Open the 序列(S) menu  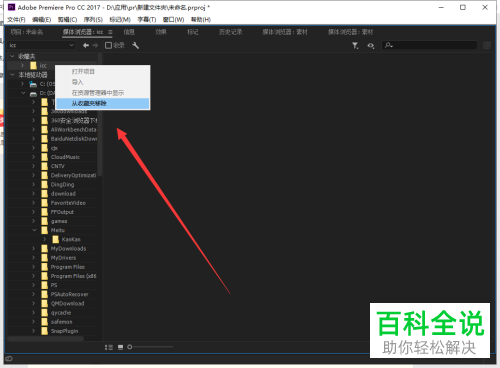[93, 20]
